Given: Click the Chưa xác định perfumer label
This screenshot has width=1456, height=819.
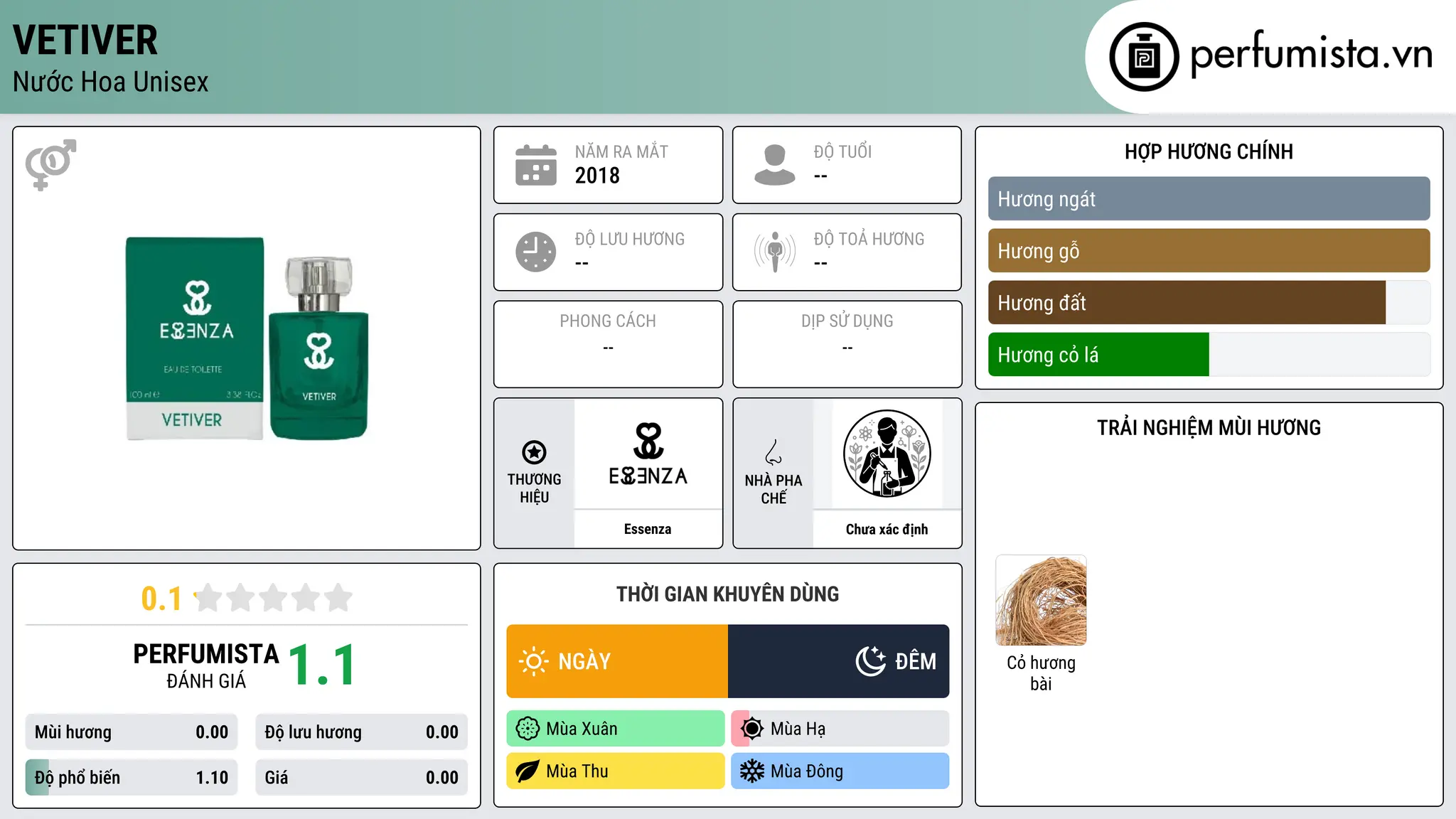Looking at the screenshot, I should (x=887, y=529).
